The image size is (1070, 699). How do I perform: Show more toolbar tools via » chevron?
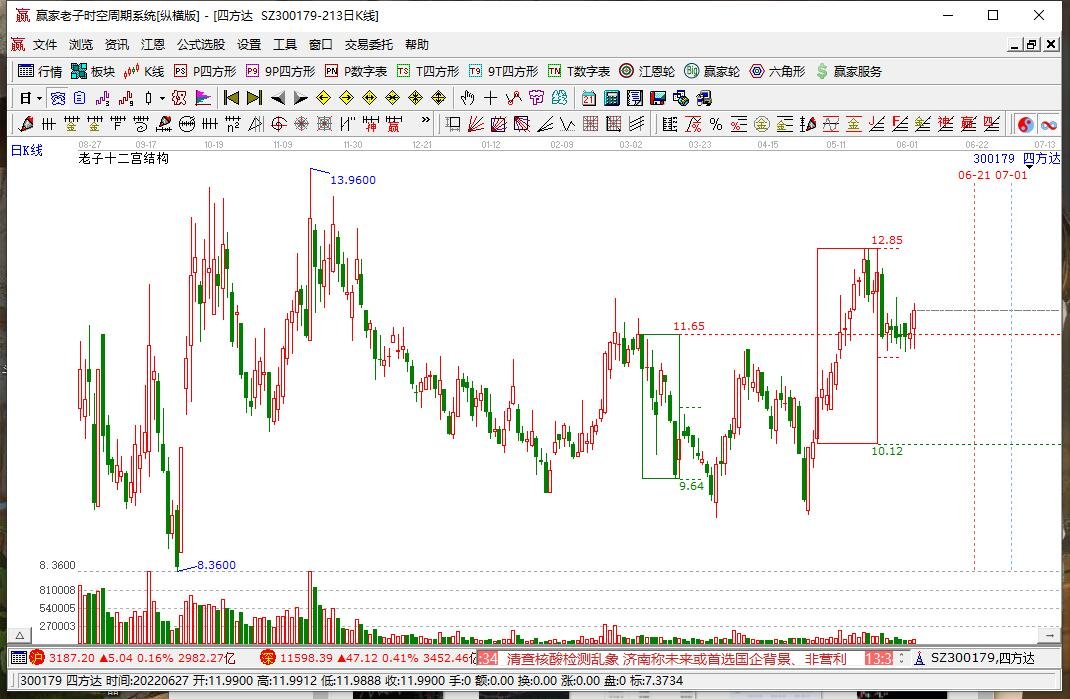[x=426, y=121]
